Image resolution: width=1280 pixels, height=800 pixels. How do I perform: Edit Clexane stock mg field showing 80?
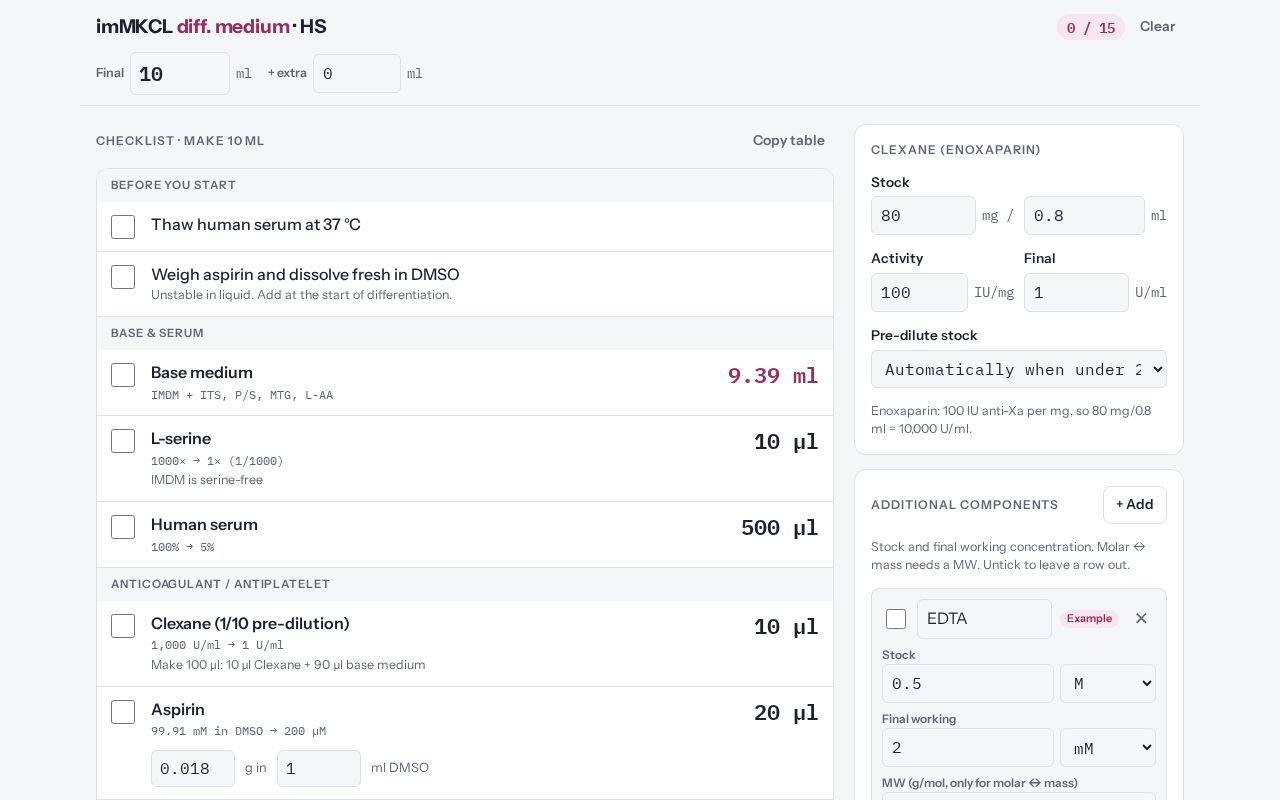click(x=923, y=216)
